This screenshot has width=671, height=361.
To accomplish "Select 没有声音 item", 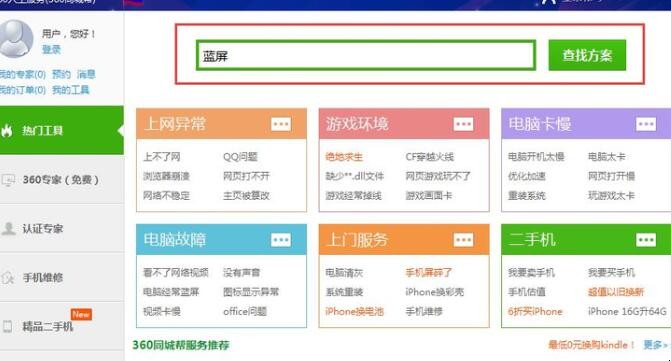I will click(x=242, y=272).
